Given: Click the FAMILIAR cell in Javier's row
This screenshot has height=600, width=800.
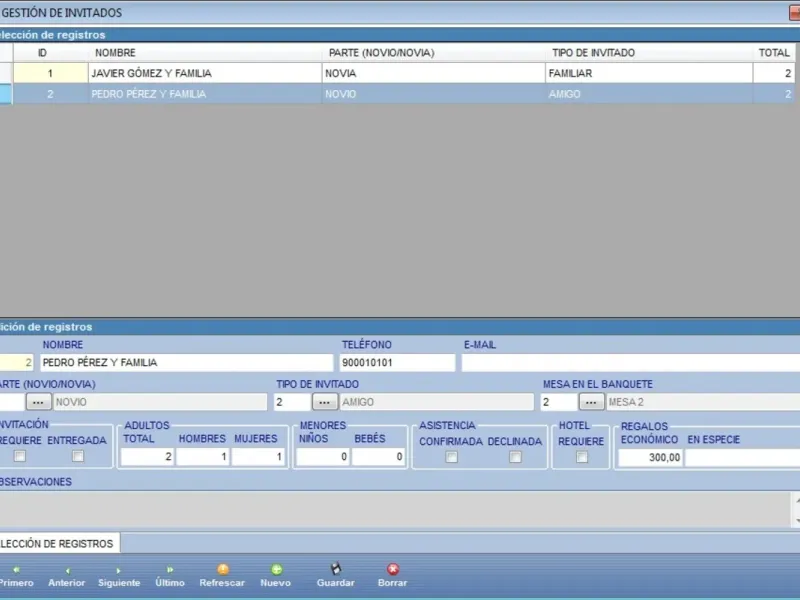Looking at the screenshot, I should coord(649,73).
